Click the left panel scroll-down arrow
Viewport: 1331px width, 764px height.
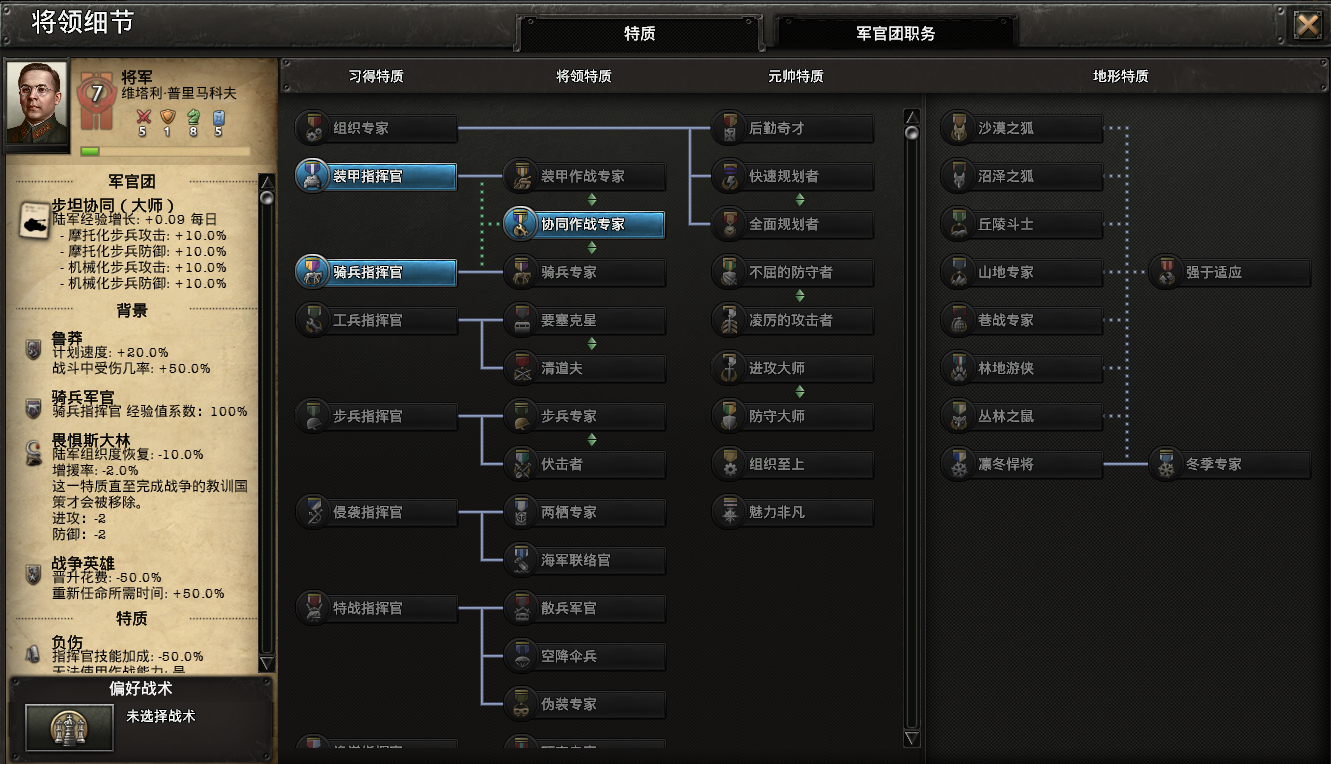(x=266, y=663)
